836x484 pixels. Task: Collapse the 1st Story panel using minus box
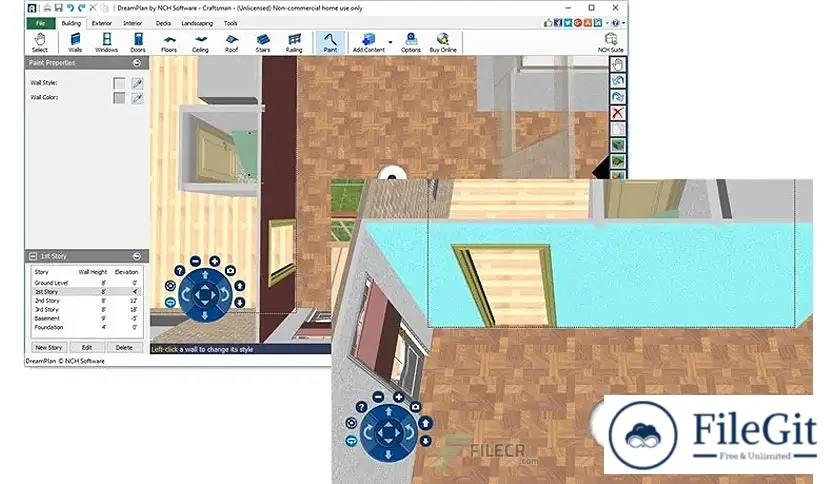pyautogui.click(x=33, y=256)
